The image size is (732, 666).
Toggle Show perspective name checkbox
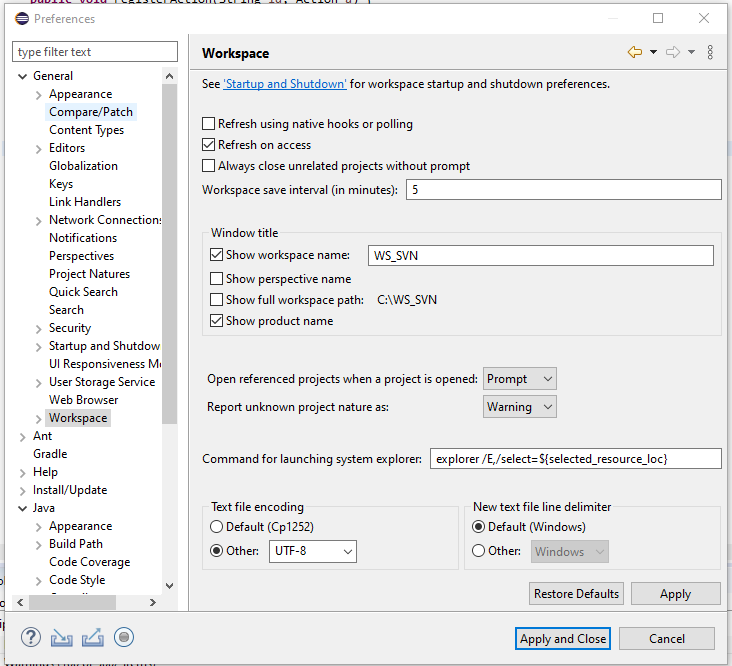pos(217,279)
